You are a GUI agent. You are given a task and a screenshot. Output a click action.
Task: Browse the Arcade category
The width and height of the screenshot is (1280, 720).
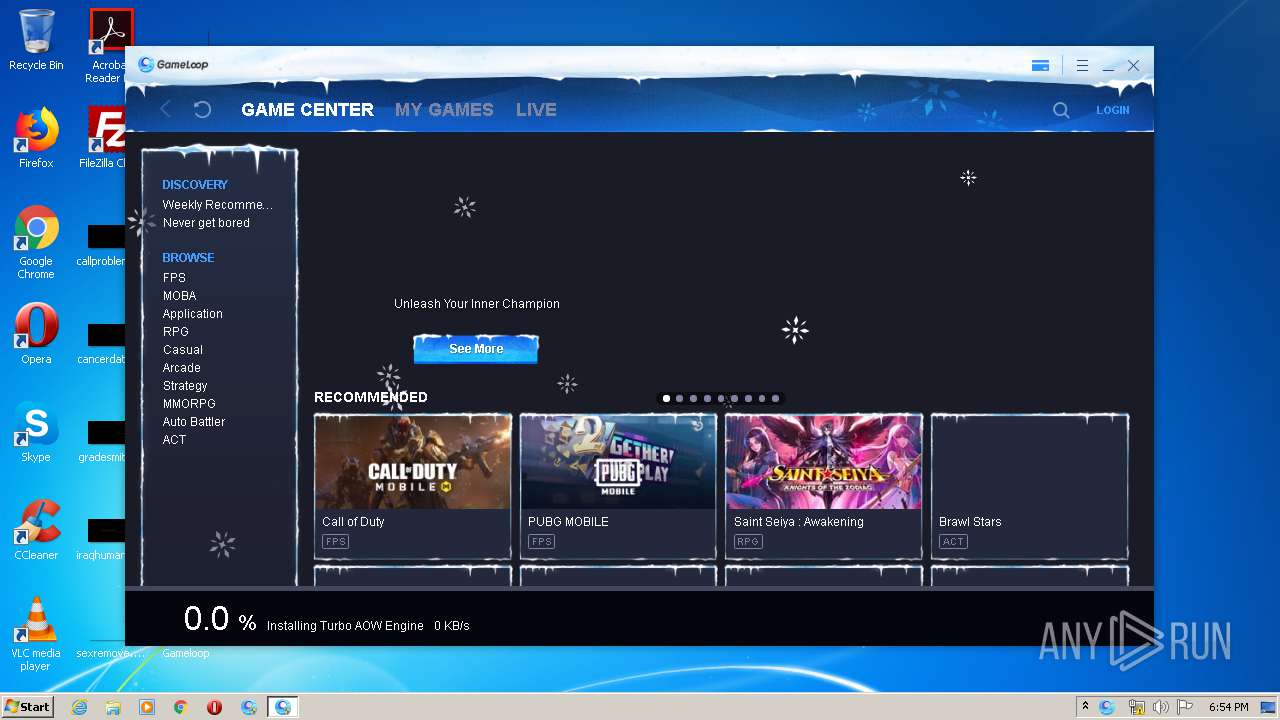pos(181,368)
